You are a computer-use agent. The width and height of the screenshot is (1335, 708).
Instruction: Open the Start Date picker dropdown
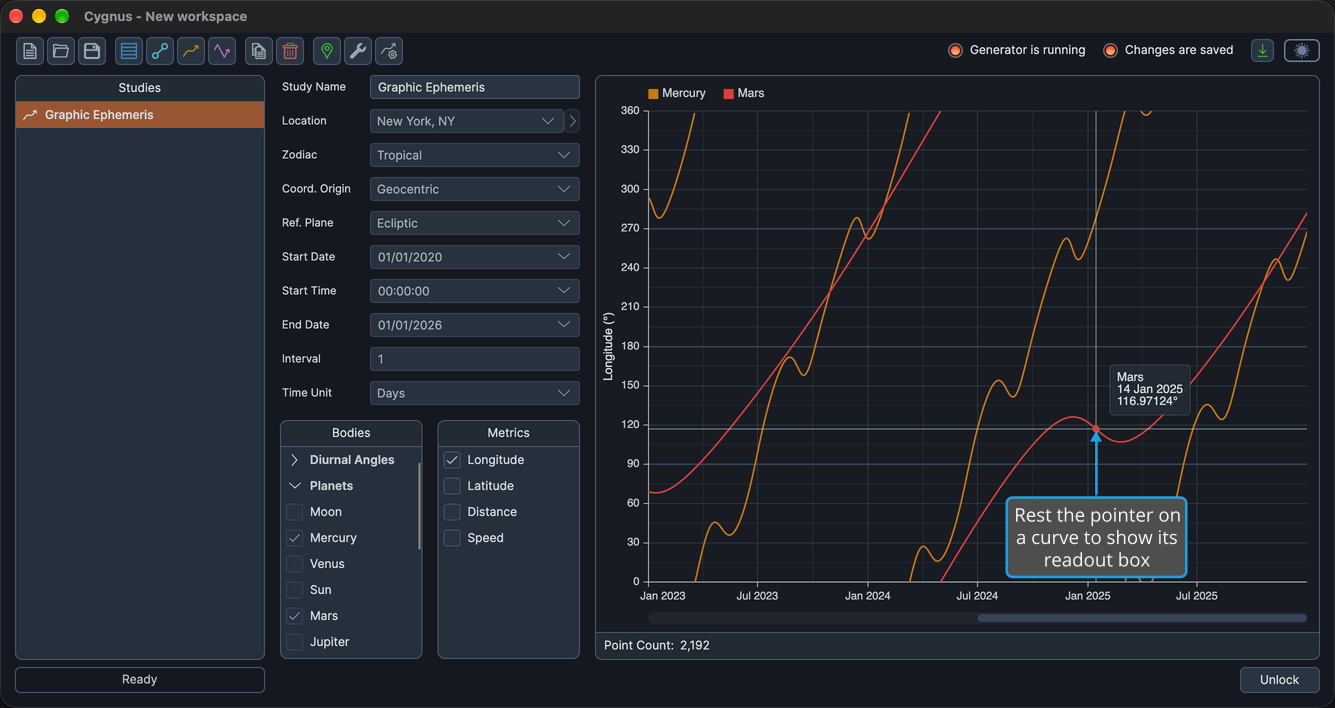475,257
